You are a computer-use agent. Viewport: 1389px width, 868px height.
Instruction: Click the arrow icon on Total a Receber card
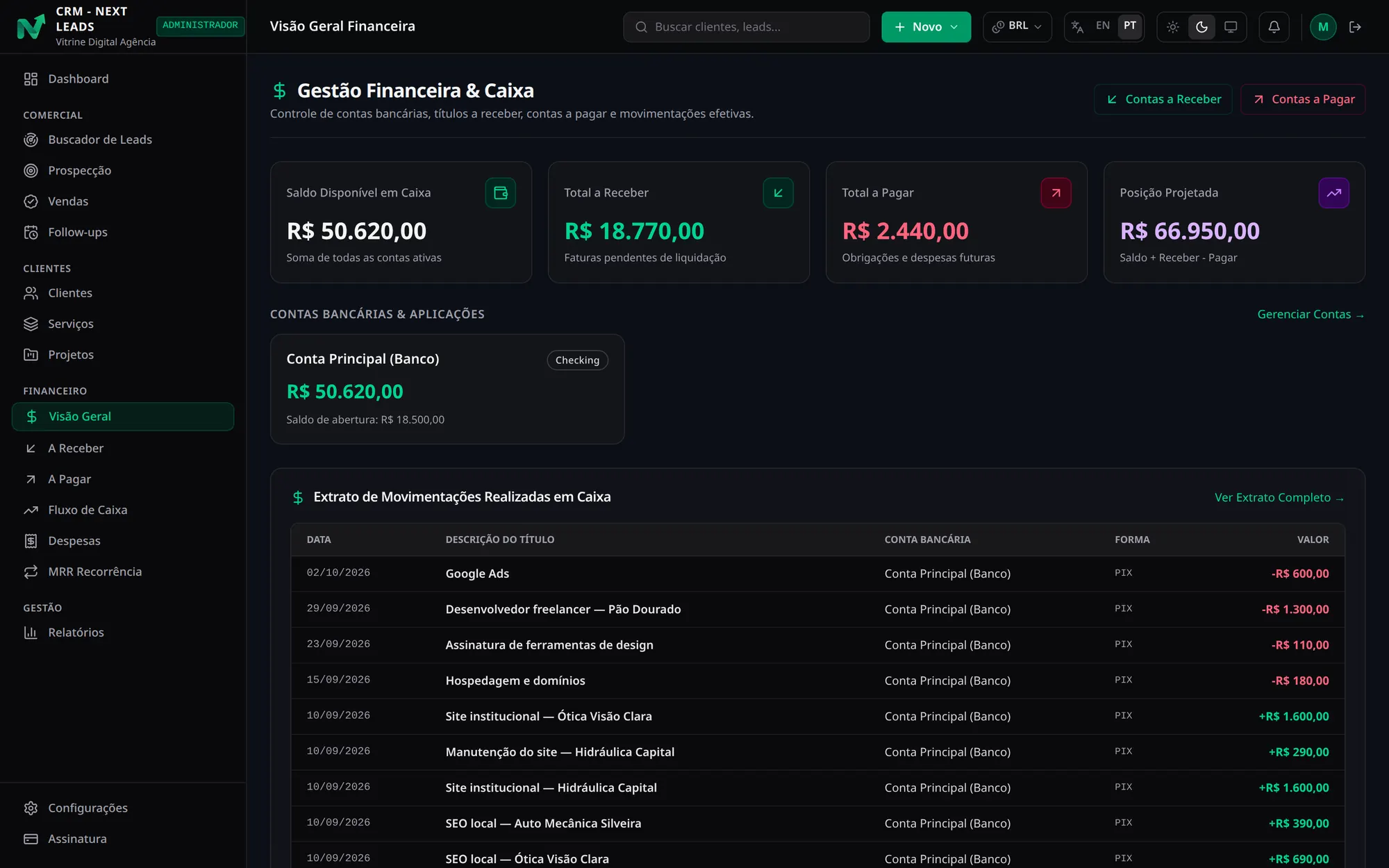coord(778,193)
